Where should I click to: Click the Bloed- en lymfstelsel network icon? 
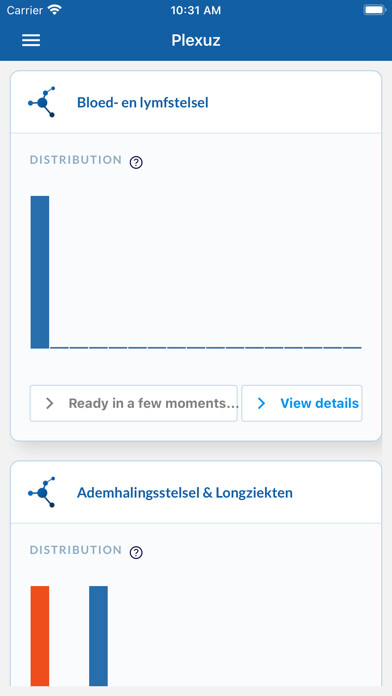pos(42,102)
